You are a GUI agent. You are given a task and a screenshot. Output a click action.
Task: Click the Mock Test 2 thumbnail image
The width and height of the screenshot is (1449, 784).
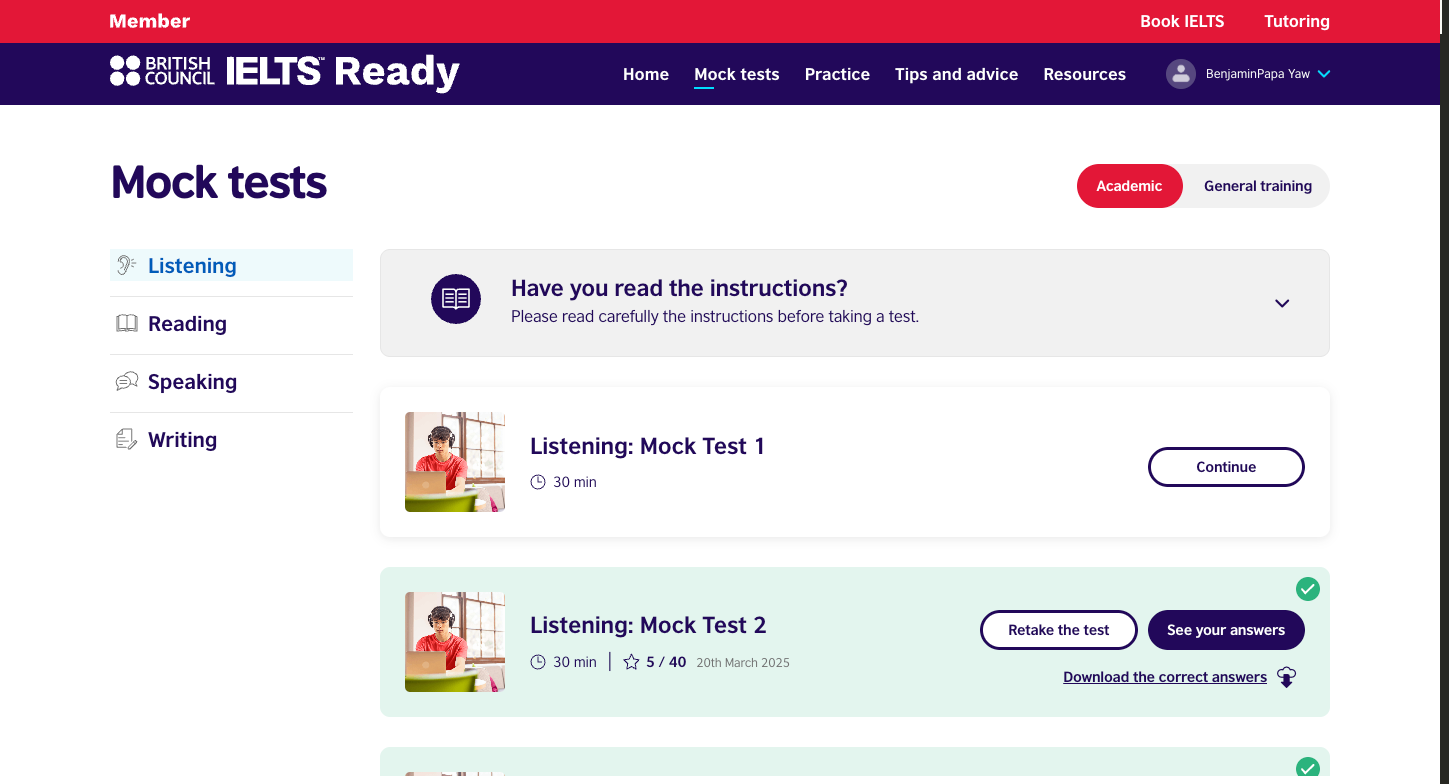(455, 642)
